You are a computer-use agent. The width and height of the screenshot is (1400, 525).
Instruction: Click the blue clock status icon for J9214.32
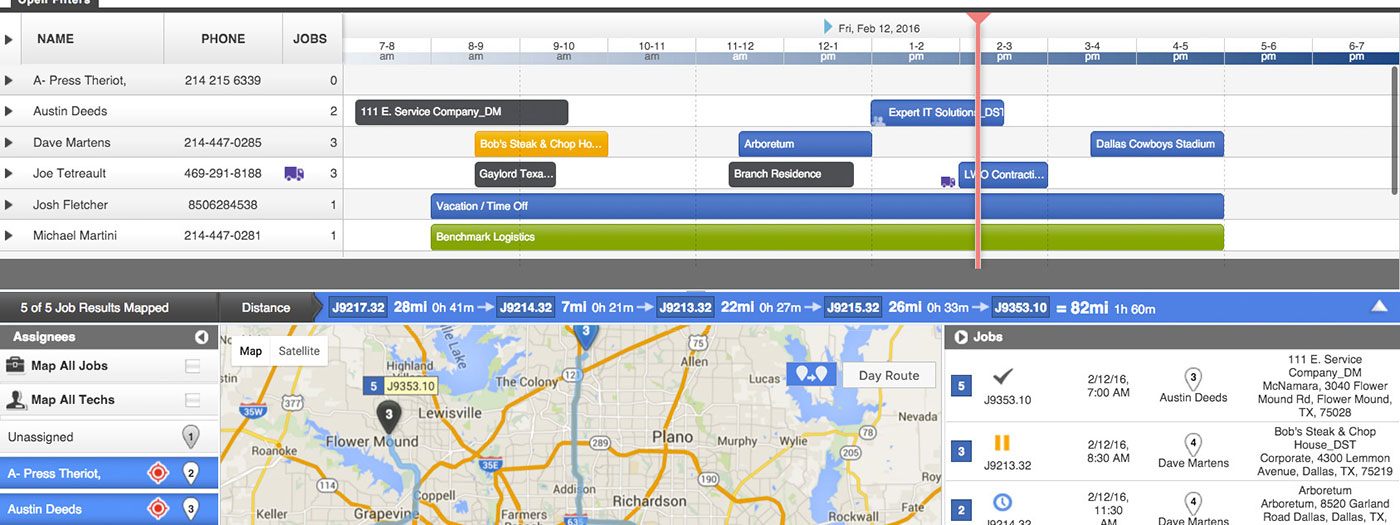tap(1002, 502)
